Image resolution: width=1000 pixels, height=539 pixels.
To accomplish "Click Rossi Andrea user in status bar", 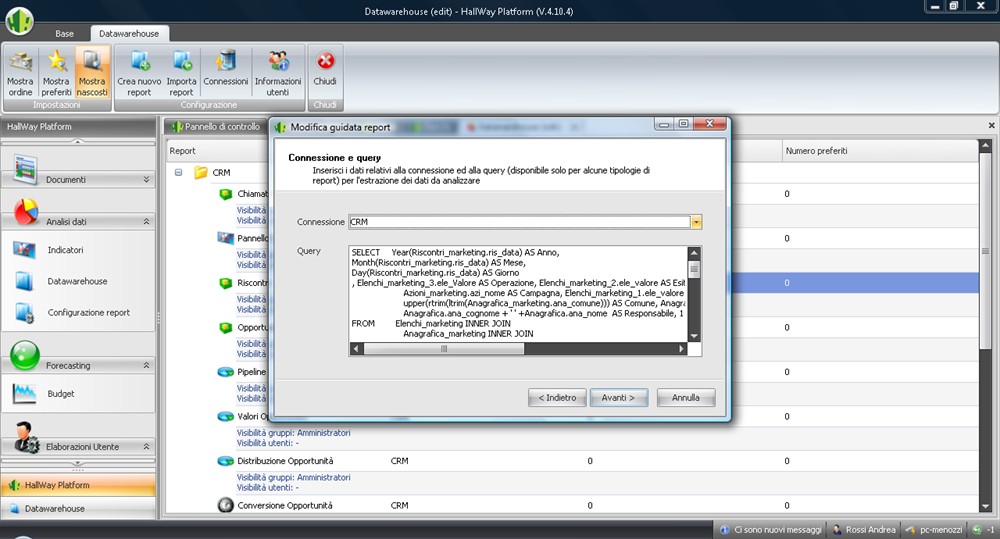I will [864, 529].
